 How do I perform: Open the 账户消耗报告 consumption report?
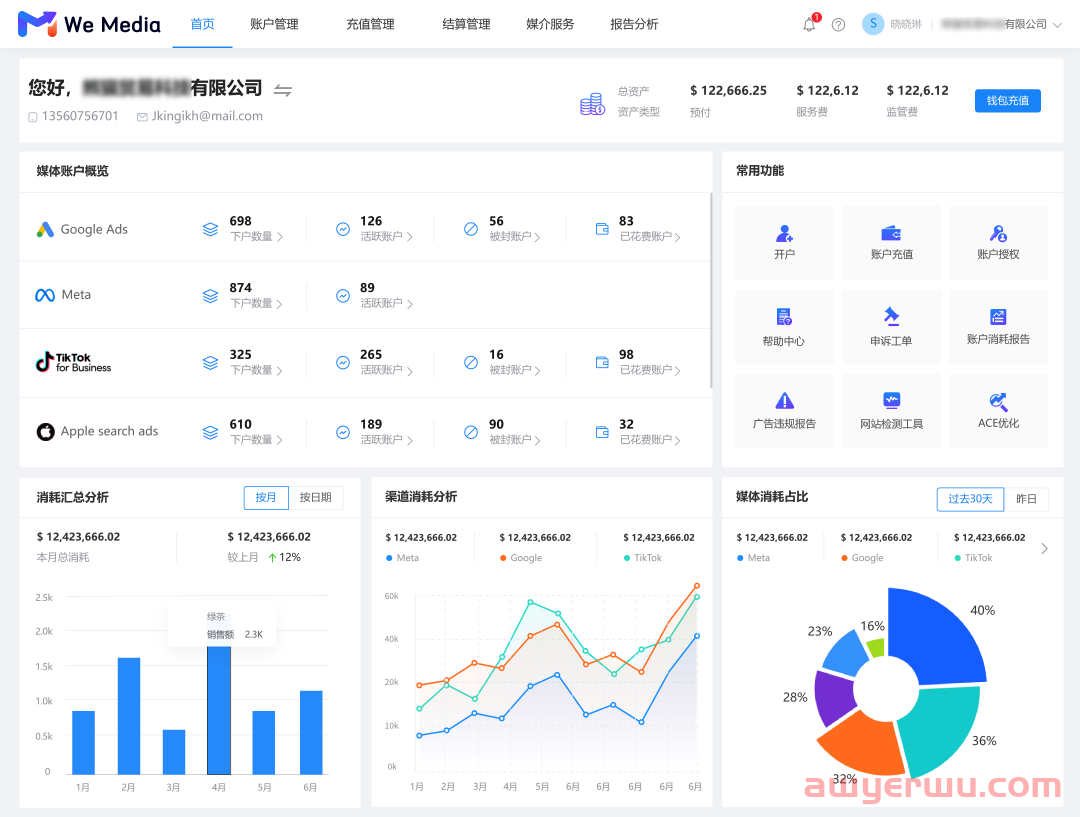(x=998, y=326)
